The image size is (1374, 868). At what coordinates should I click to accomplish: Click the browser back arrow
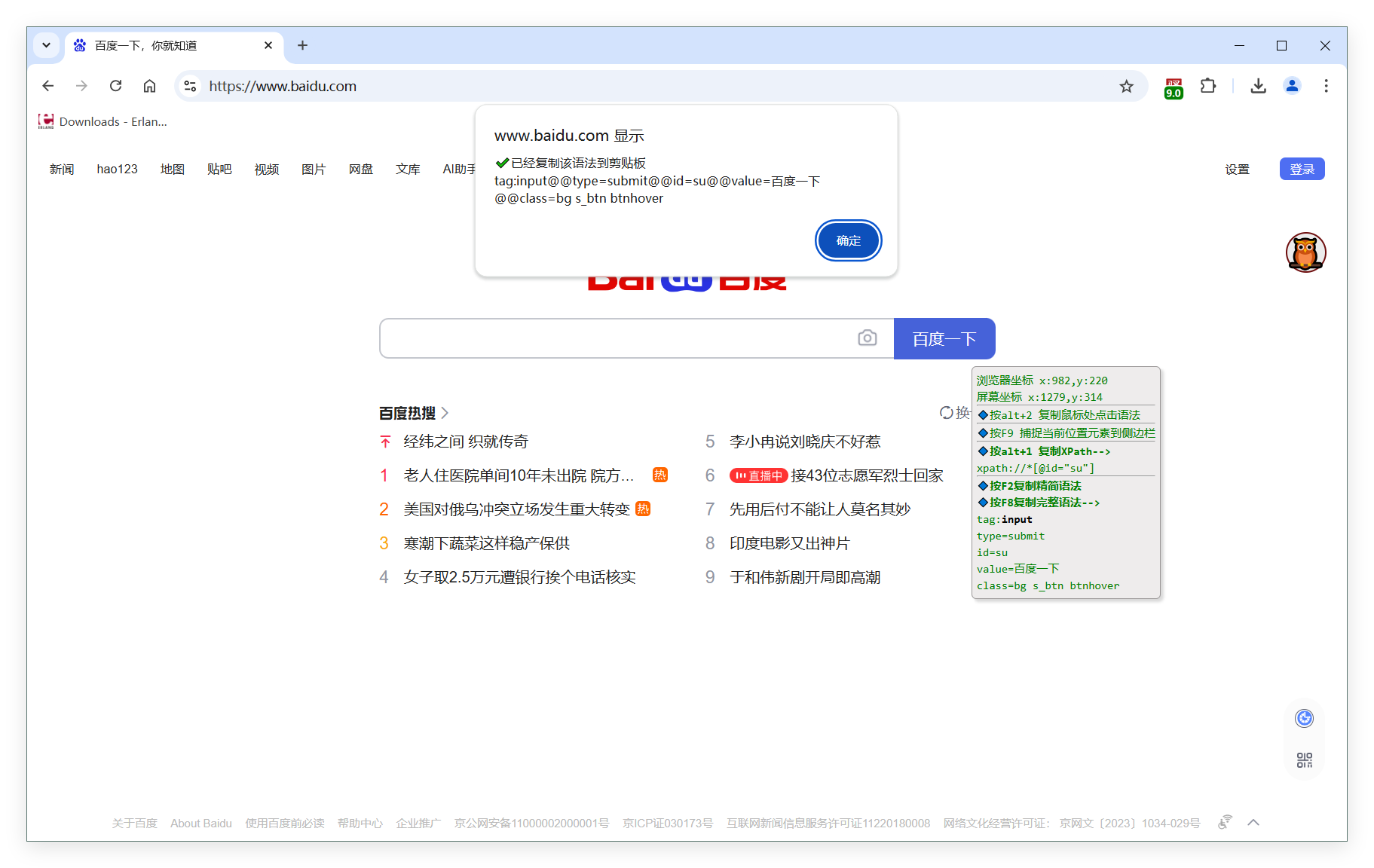click(48, 86)
